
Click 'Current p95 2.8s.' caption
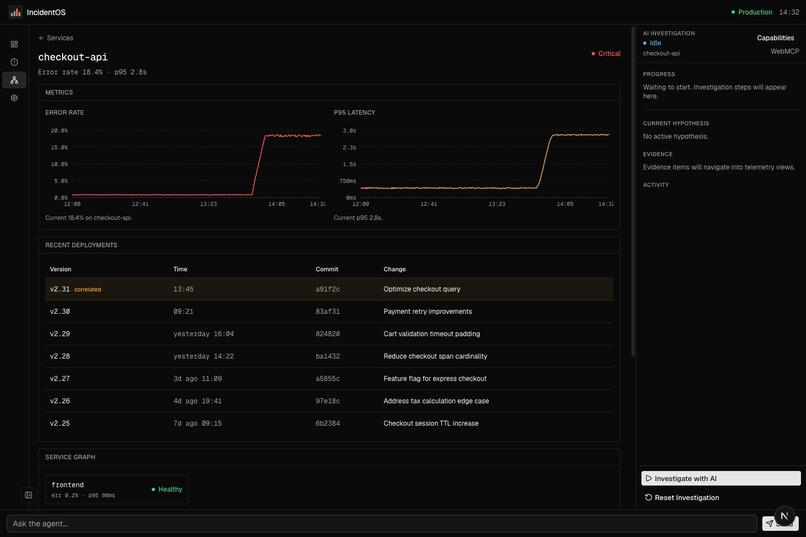click(x=358, y=218)
